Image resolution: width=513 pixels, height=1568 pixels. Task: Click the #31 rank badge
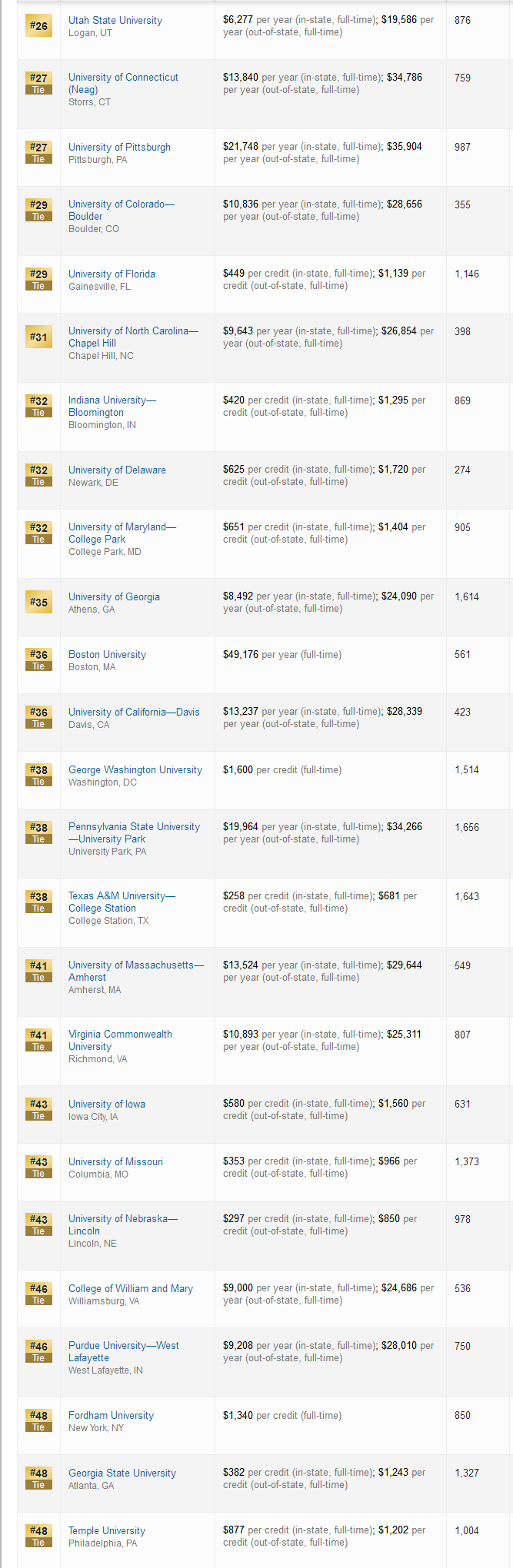click(38, 337)
